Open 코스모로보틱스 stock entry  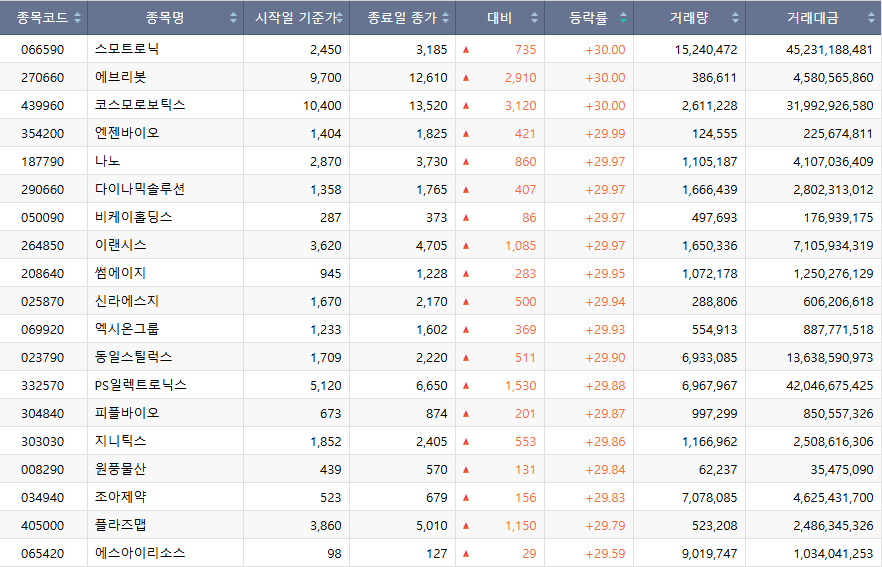tap(140, 105)
